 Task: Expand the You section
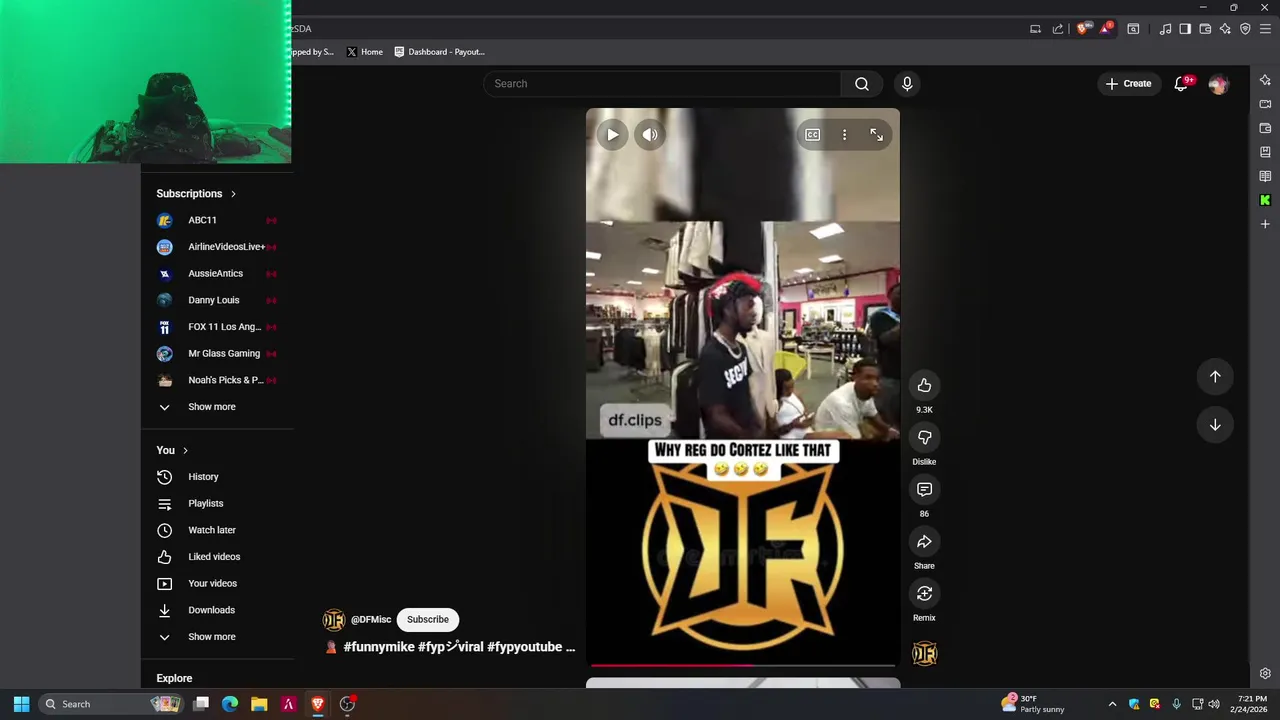tap(172, 451)
